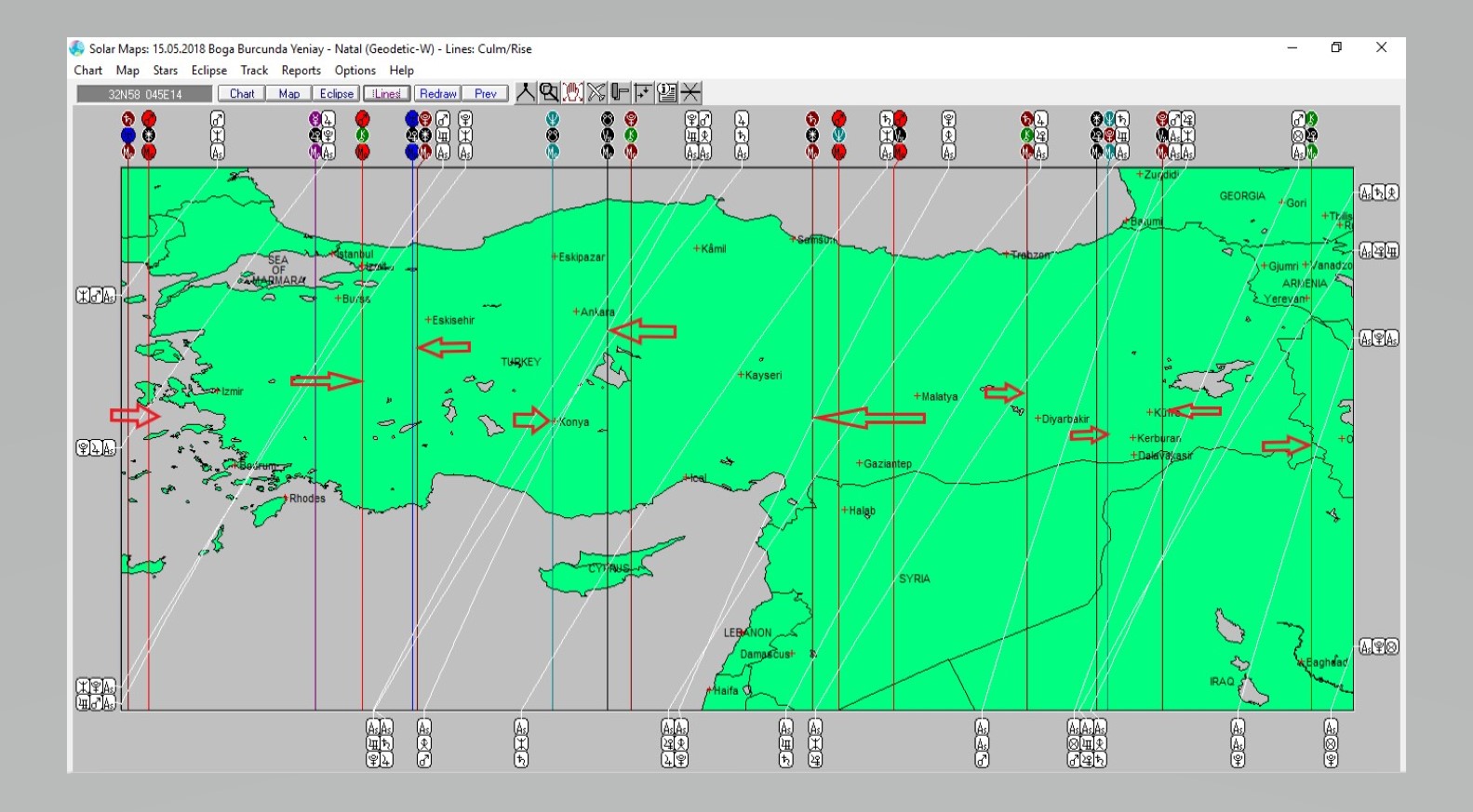This screenshot has height=812, width=1473.
Task: Open the Track menu
Action: [x=254, y=71]
